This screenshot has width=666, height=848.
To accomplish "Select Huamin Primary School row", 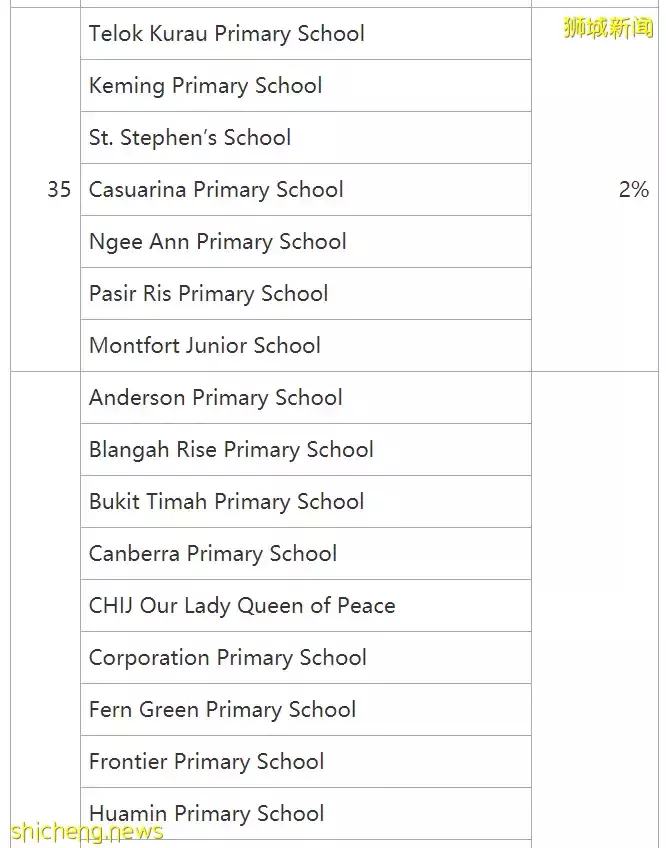I will pyautogui.click(x=206, y=813).
